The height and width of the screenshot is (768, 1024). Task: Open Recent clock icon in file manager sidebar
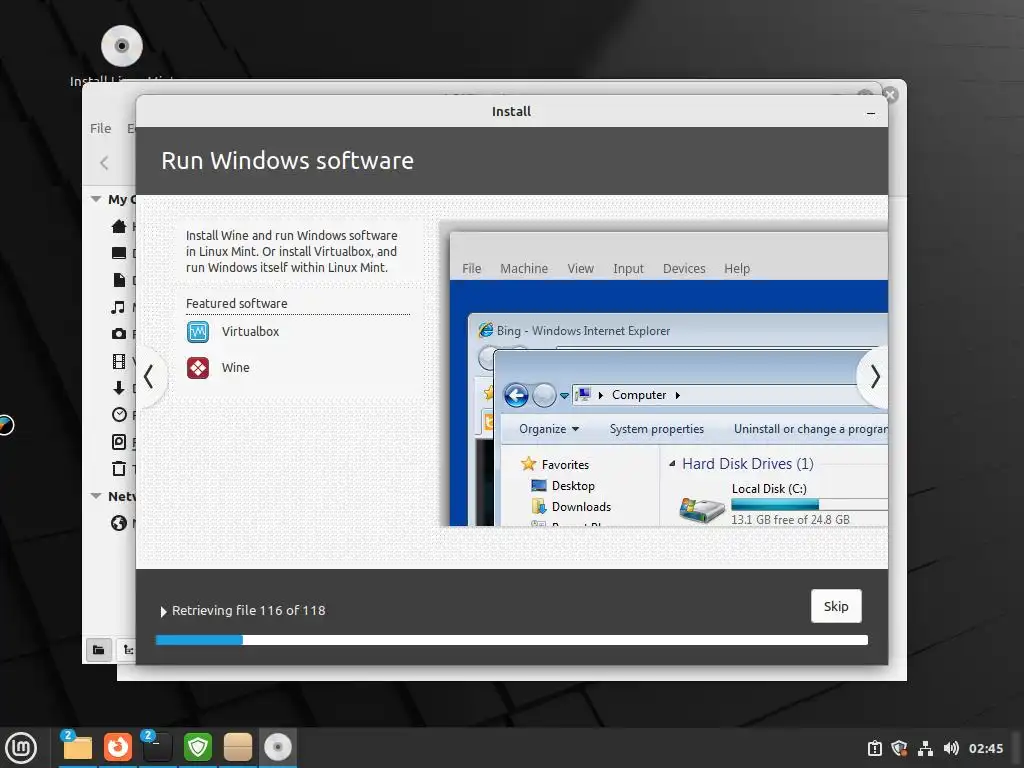coord(119,415)
